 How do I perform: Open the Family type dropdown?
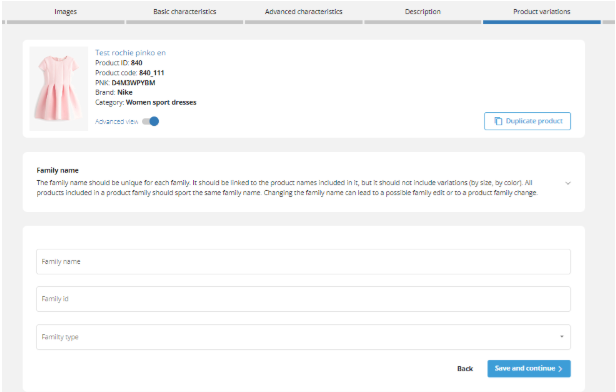pyautogui.click(x=303, y=337)
